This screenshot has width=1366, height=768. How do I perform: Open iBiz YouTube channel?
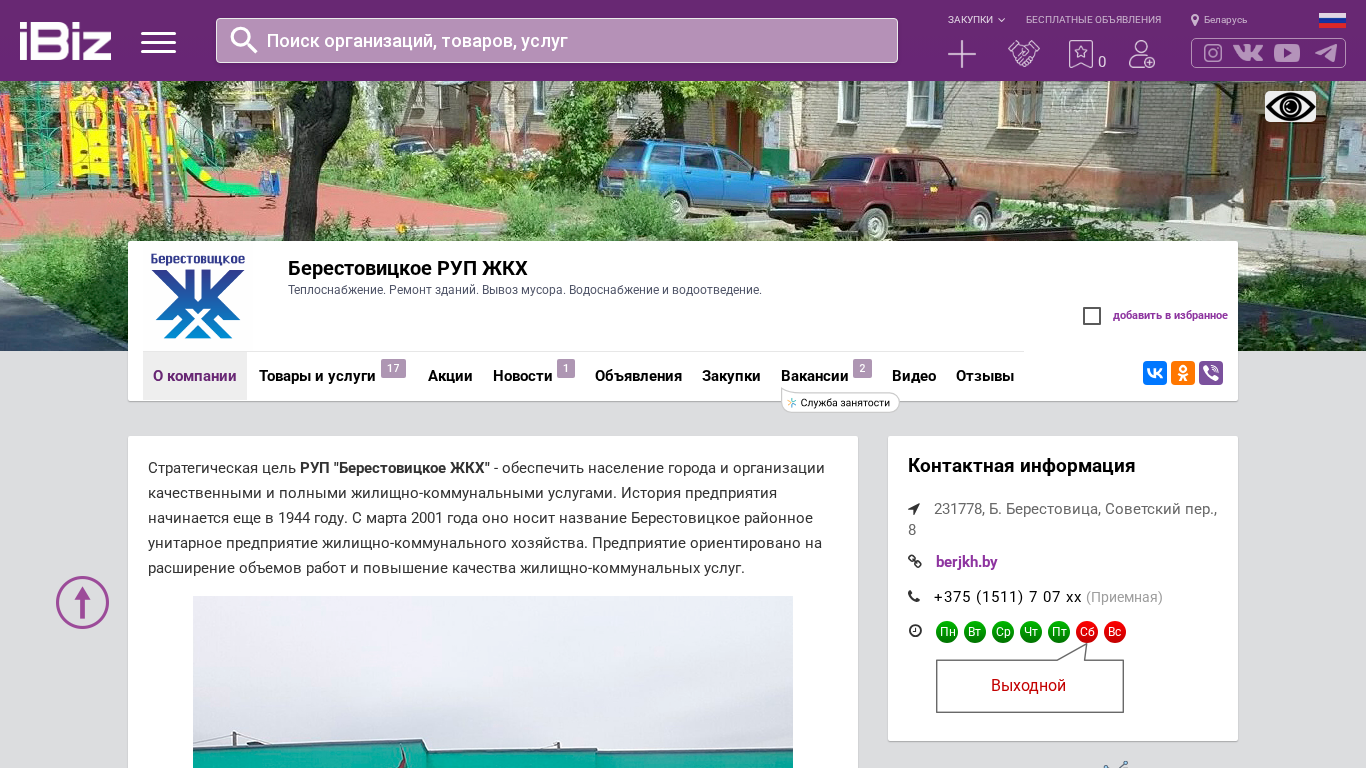point(1287,53)
